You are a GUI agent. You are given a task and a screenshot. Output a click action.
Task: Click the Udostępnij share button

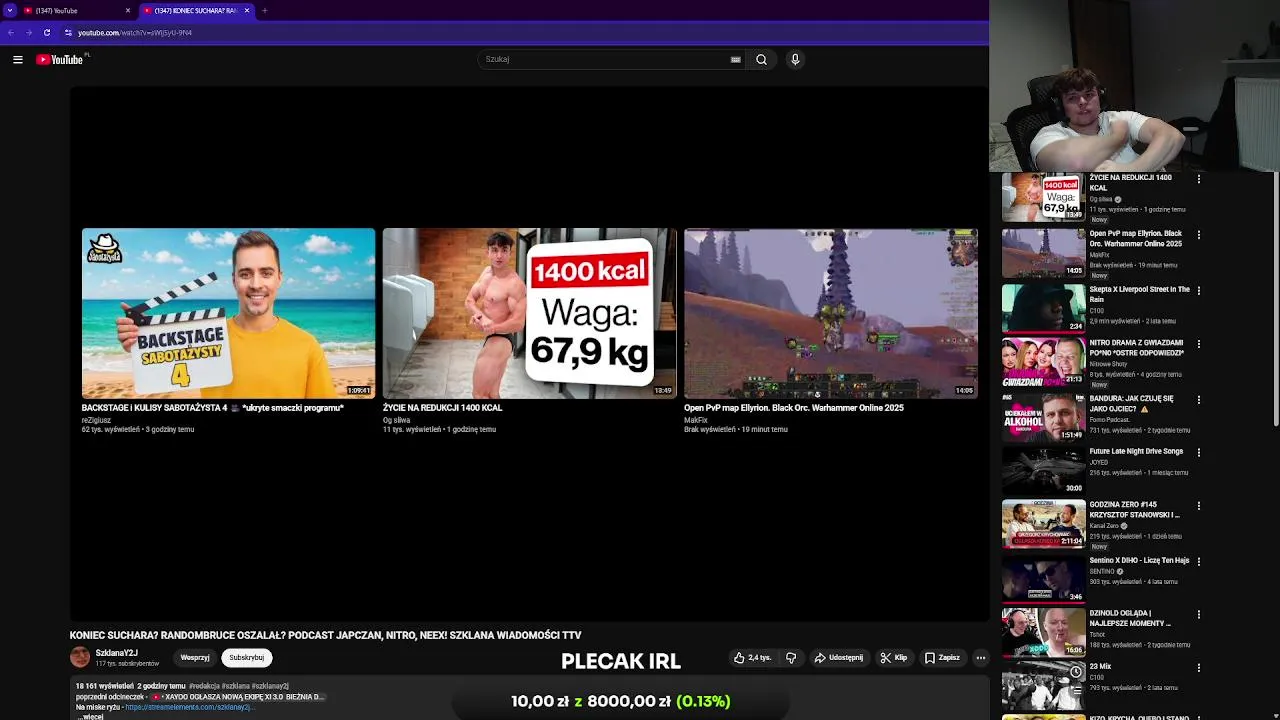(x=838, y=658)
